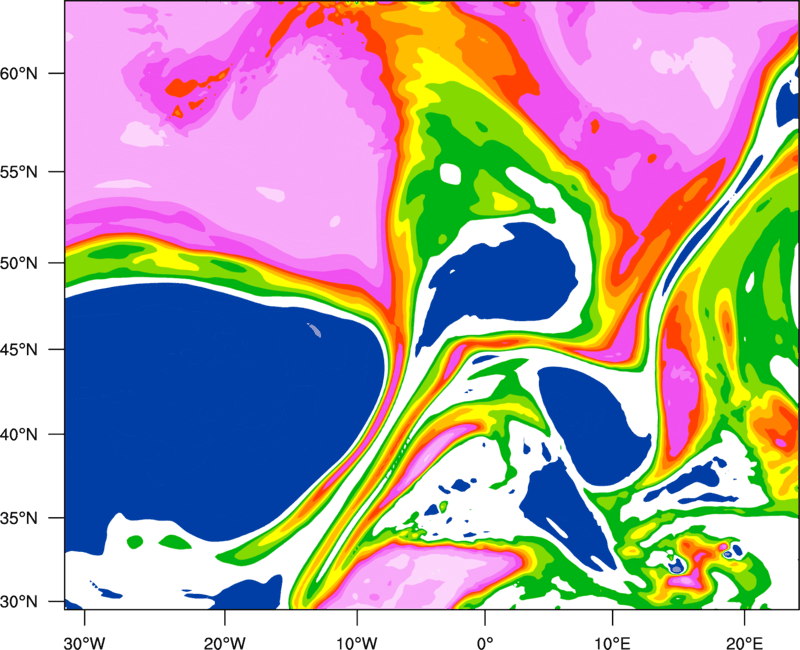This screenshot has width=800, height=650.
Task: Click the 20°W longitude label
Action: pyautogui.click(x=225, y=643)
